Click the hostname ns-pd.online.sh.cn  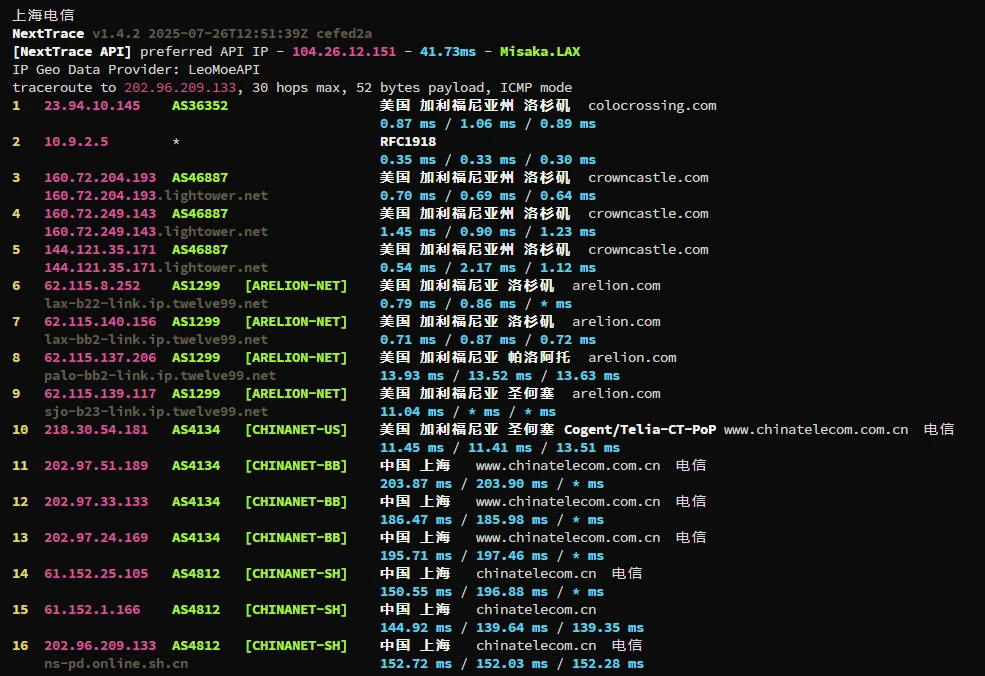tap(116, 663)
